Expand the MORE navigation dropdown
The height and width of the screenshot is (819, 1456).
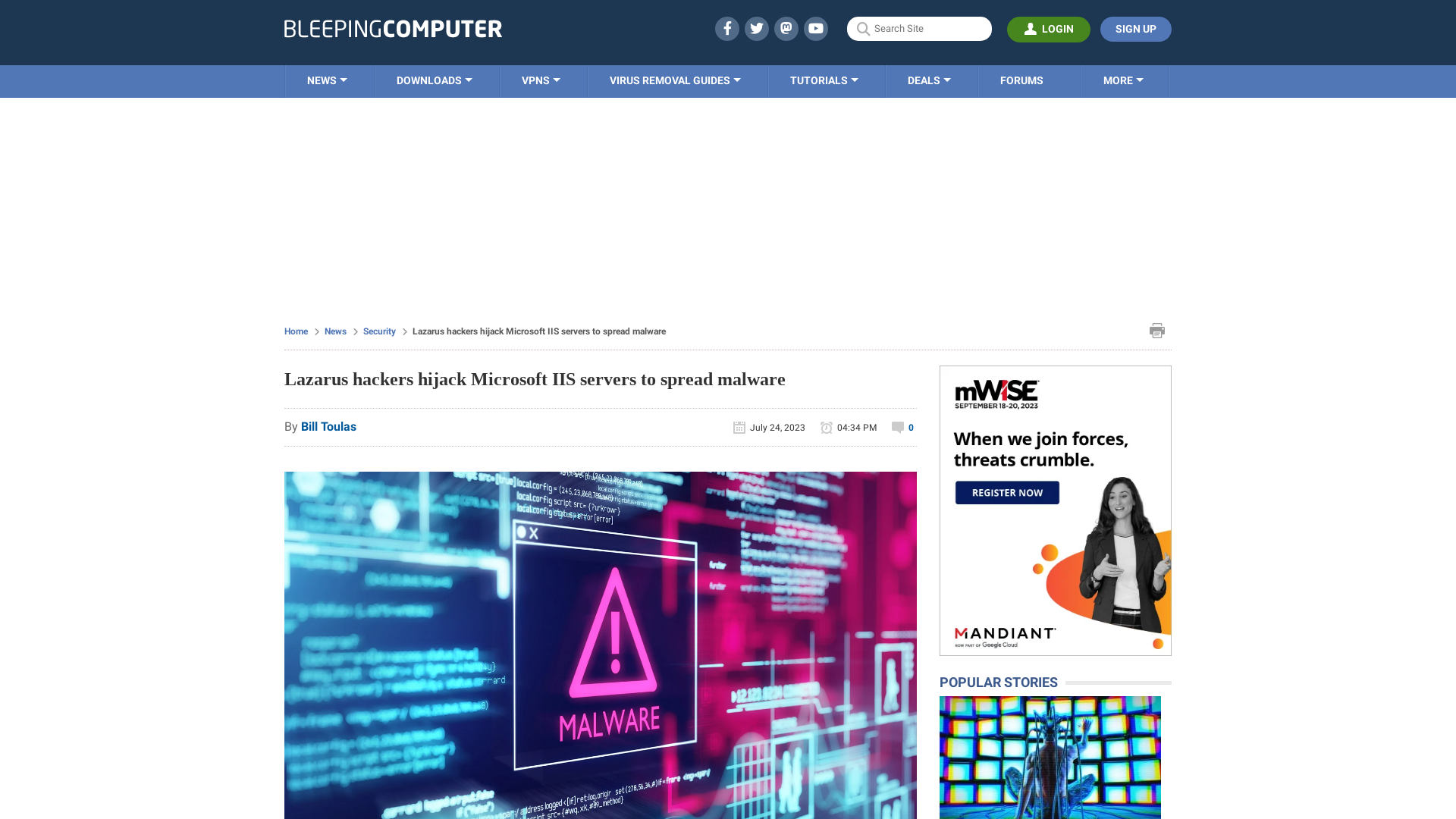pos(1123,81)
